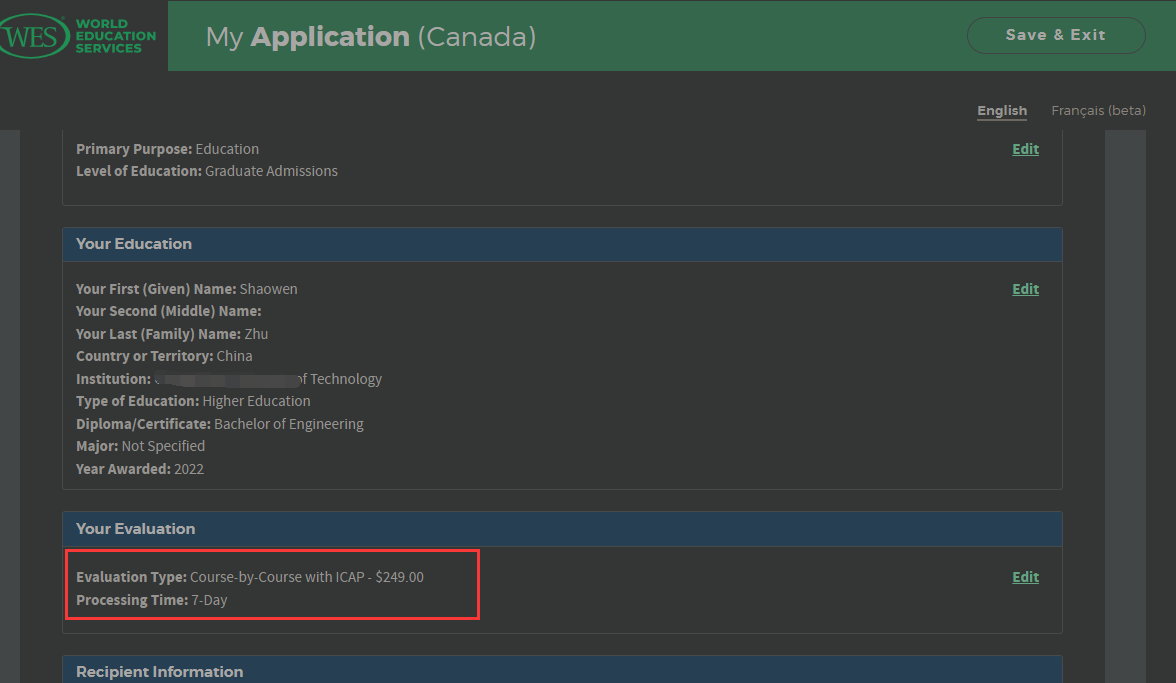Click the Year Awarded 2022 line
1176x683 pixels.
140,469
